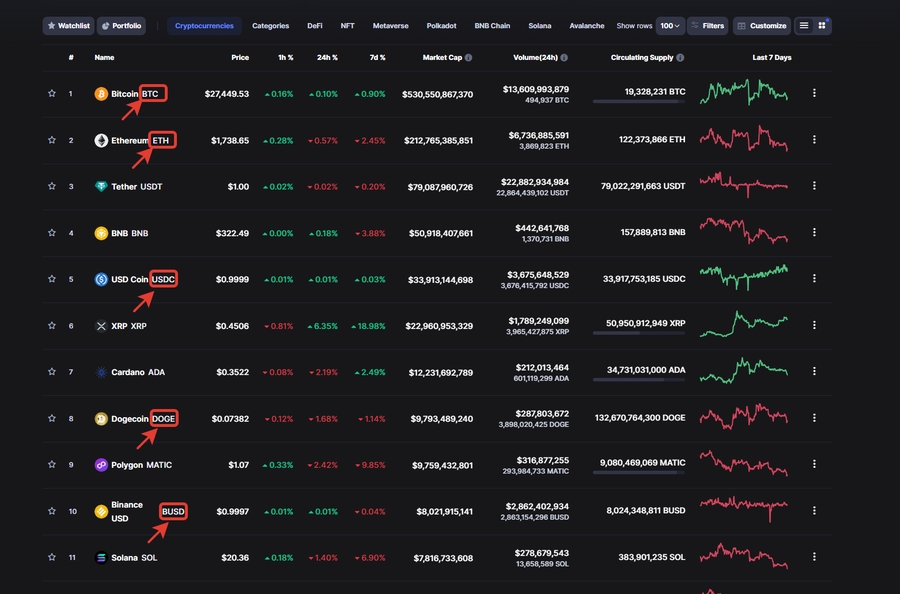
Task: Switch to the DeFi tab
Action: point(315,26)
